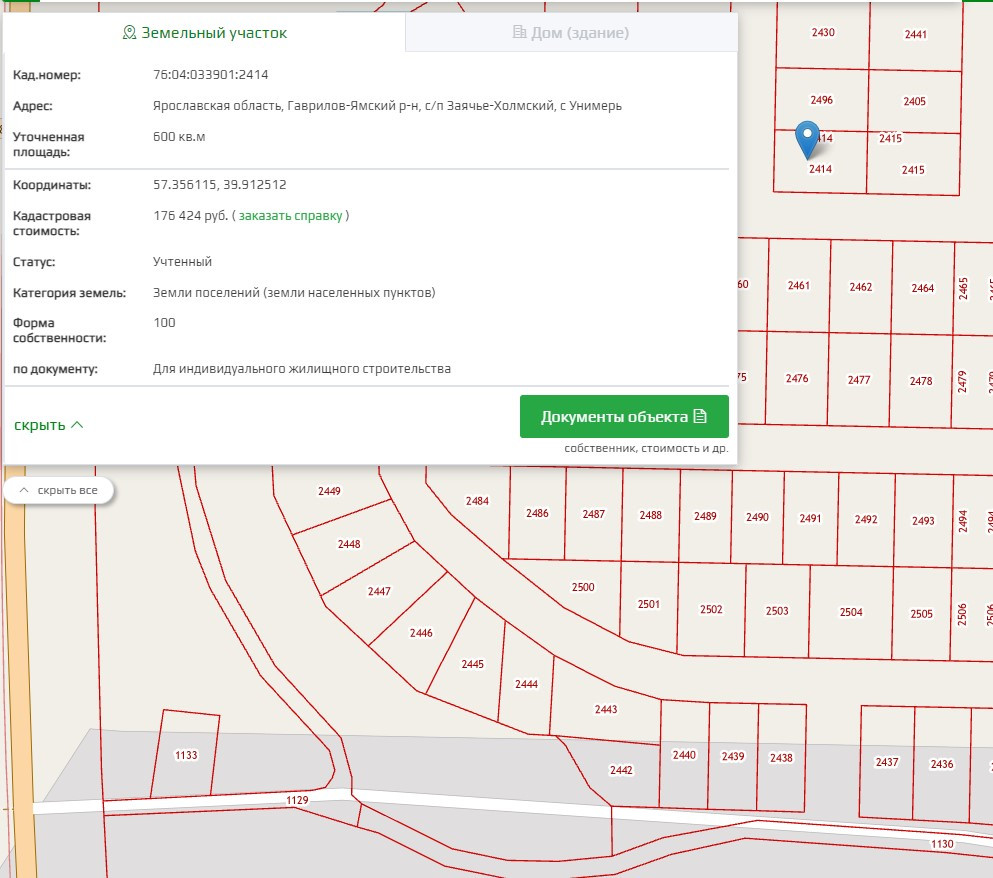Click the coordinates value 57.356115, 39.912512
This screenshot has height=878, width=993.
click(220, 185)
